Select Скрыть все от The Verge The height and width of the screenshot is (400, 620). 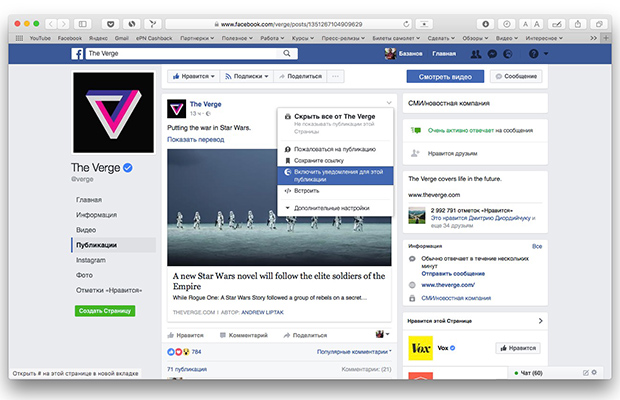(x=335, y=123)
